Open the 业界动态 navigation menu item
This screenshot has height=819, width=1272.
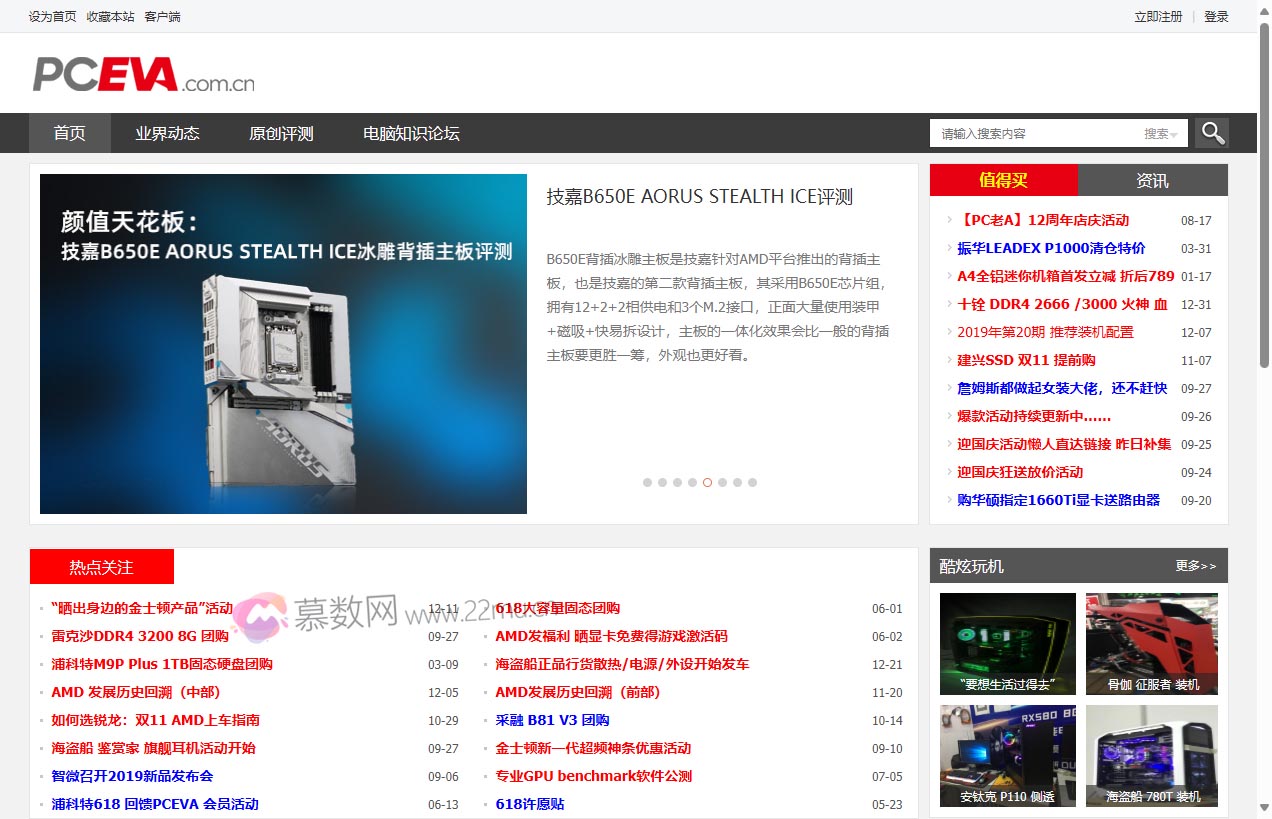pos(167,133)
